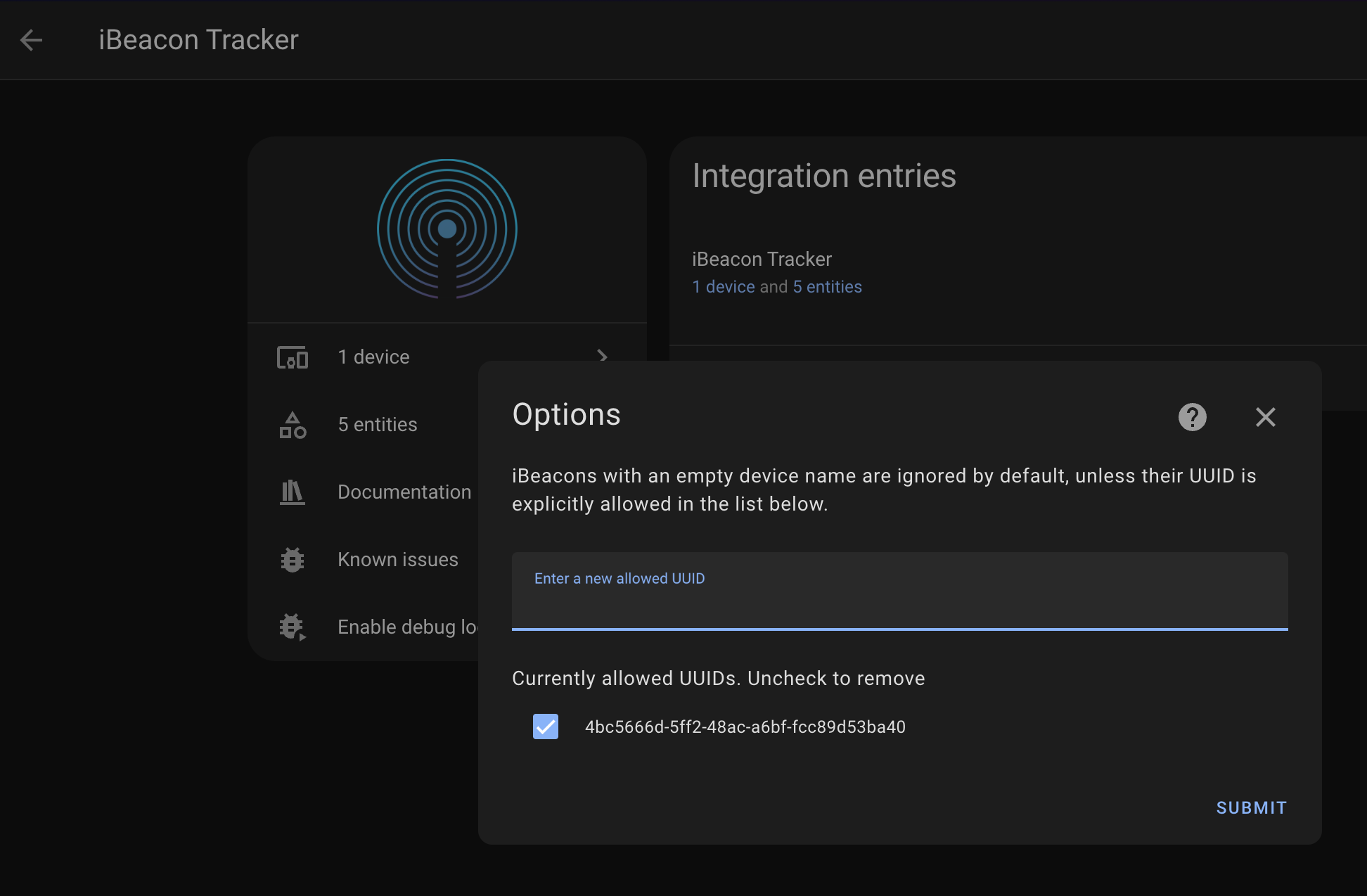Open the 1 device list item
The height and width of the screenshot is (896, 1367).
pos(447,357)
